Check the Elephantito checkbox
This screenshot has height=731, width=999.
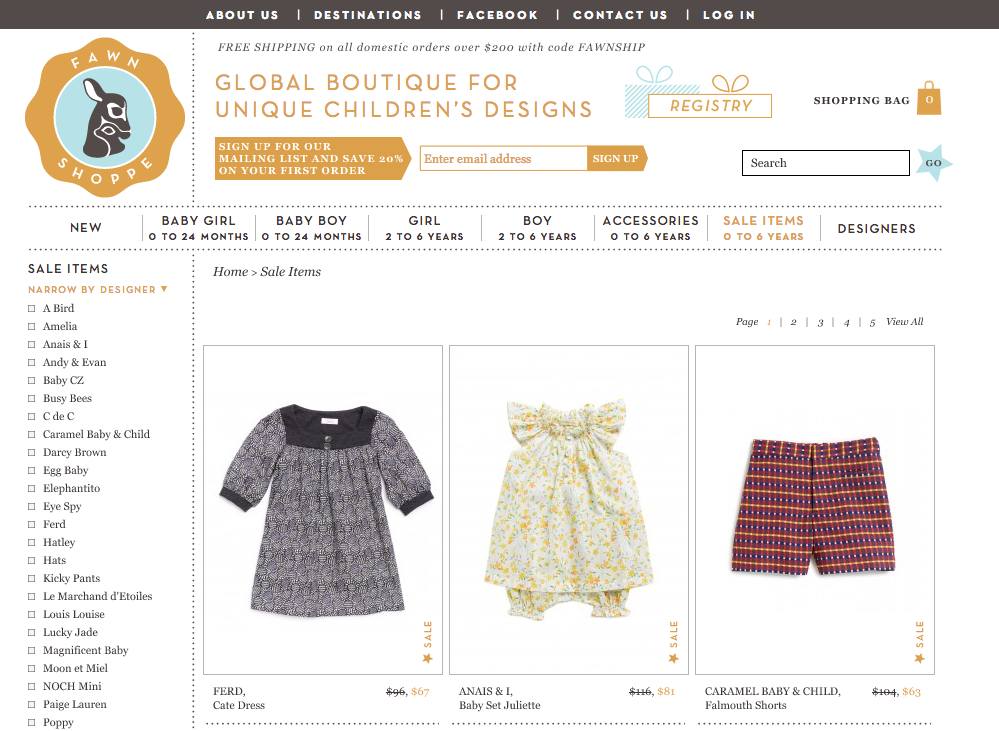click(x=31, y=488)
